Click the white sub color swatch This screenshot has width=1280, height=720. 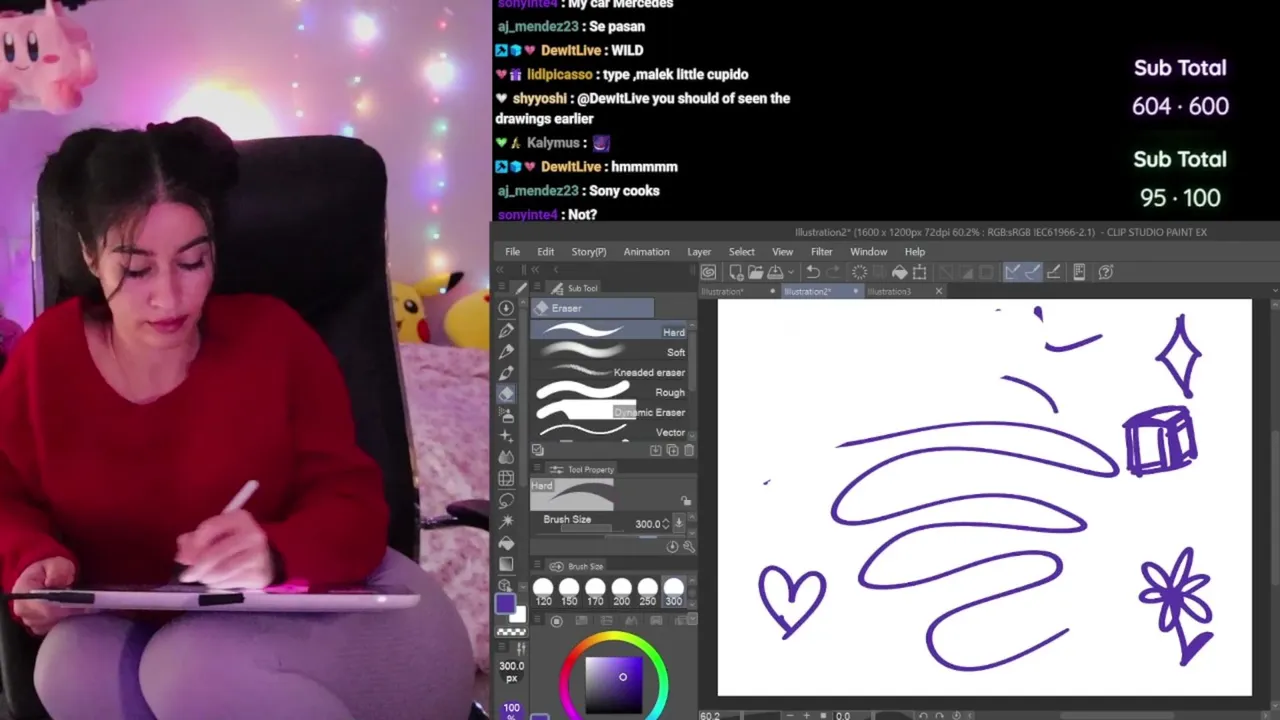[517, 614]
